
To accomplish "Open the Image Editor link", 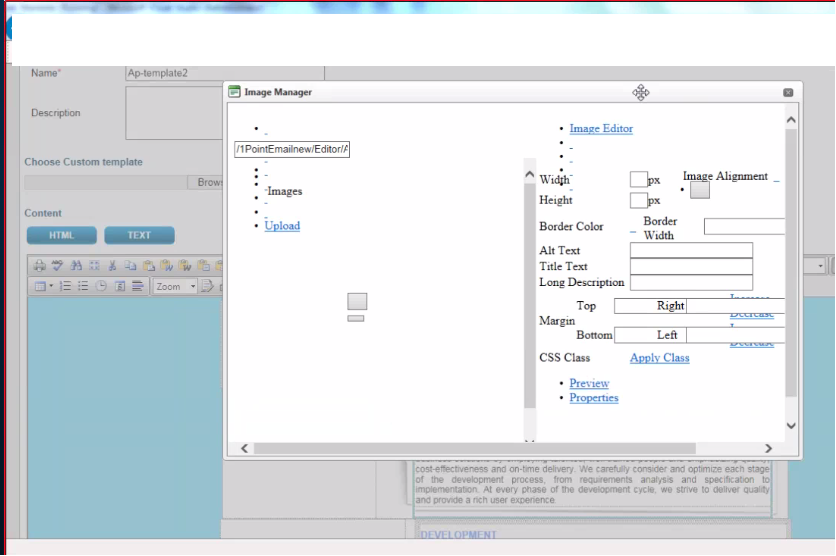I will (601, 128).
